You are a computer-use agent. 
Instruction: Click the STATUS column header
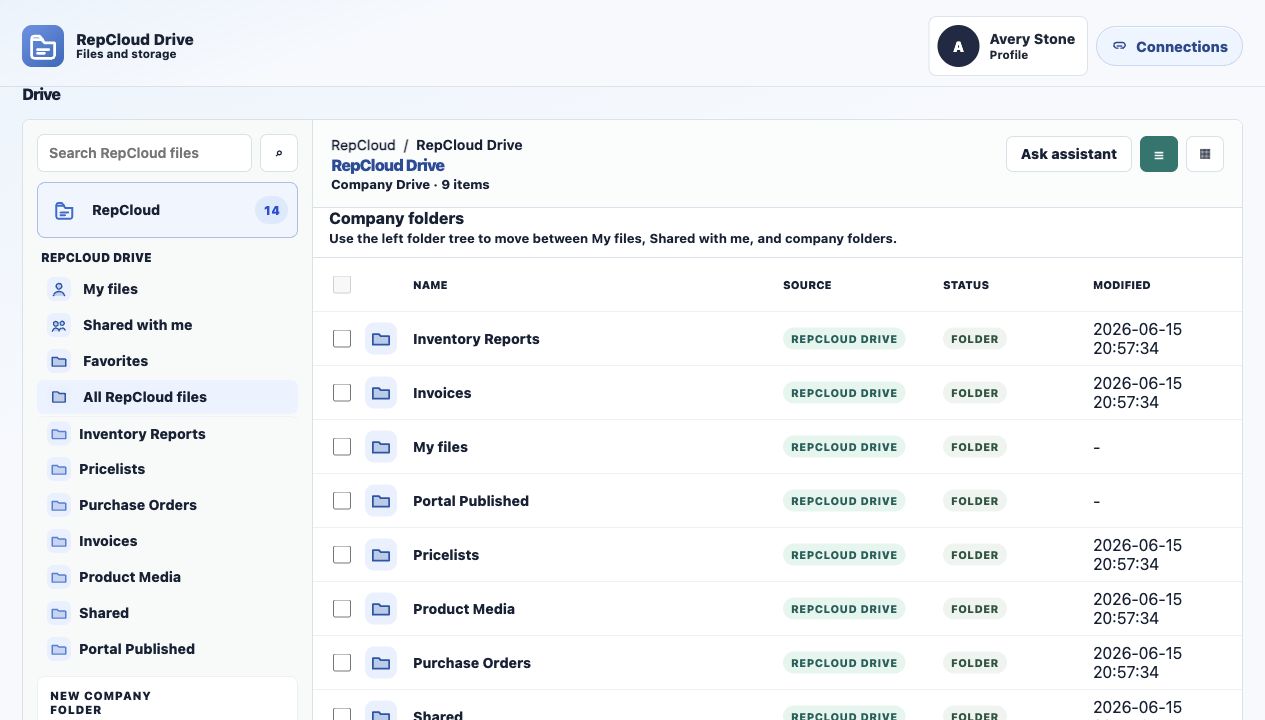(966, 285)
